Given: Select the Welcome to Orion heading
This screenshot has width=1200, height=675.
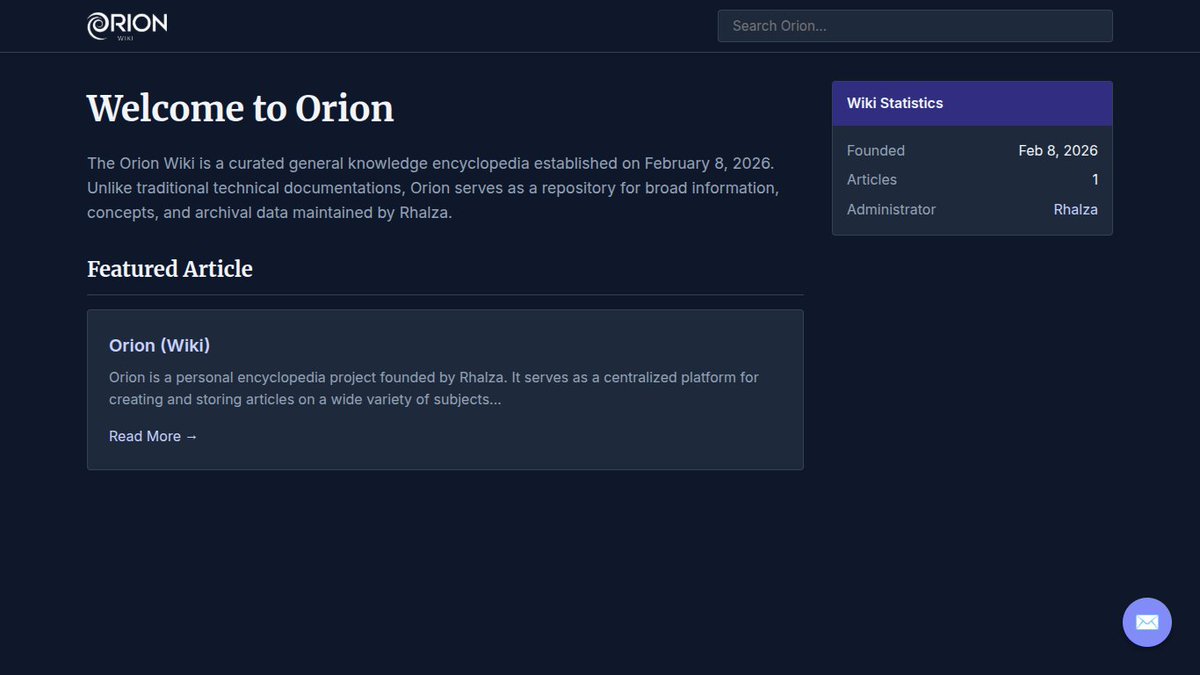Looking at the screenshot, I should click(x=240, y=108).
